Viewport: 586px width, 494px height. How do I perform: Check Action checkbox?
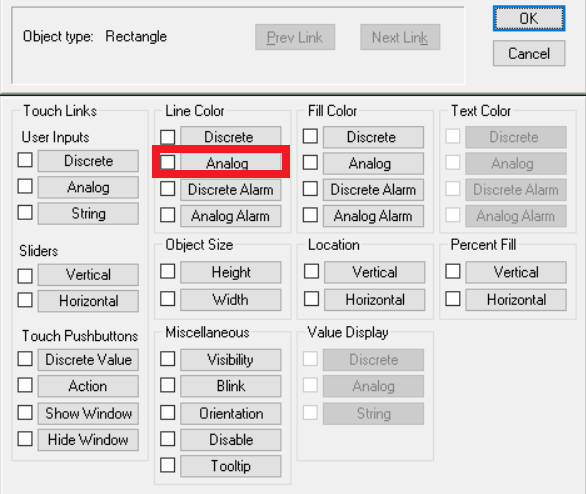pos(25,385)
